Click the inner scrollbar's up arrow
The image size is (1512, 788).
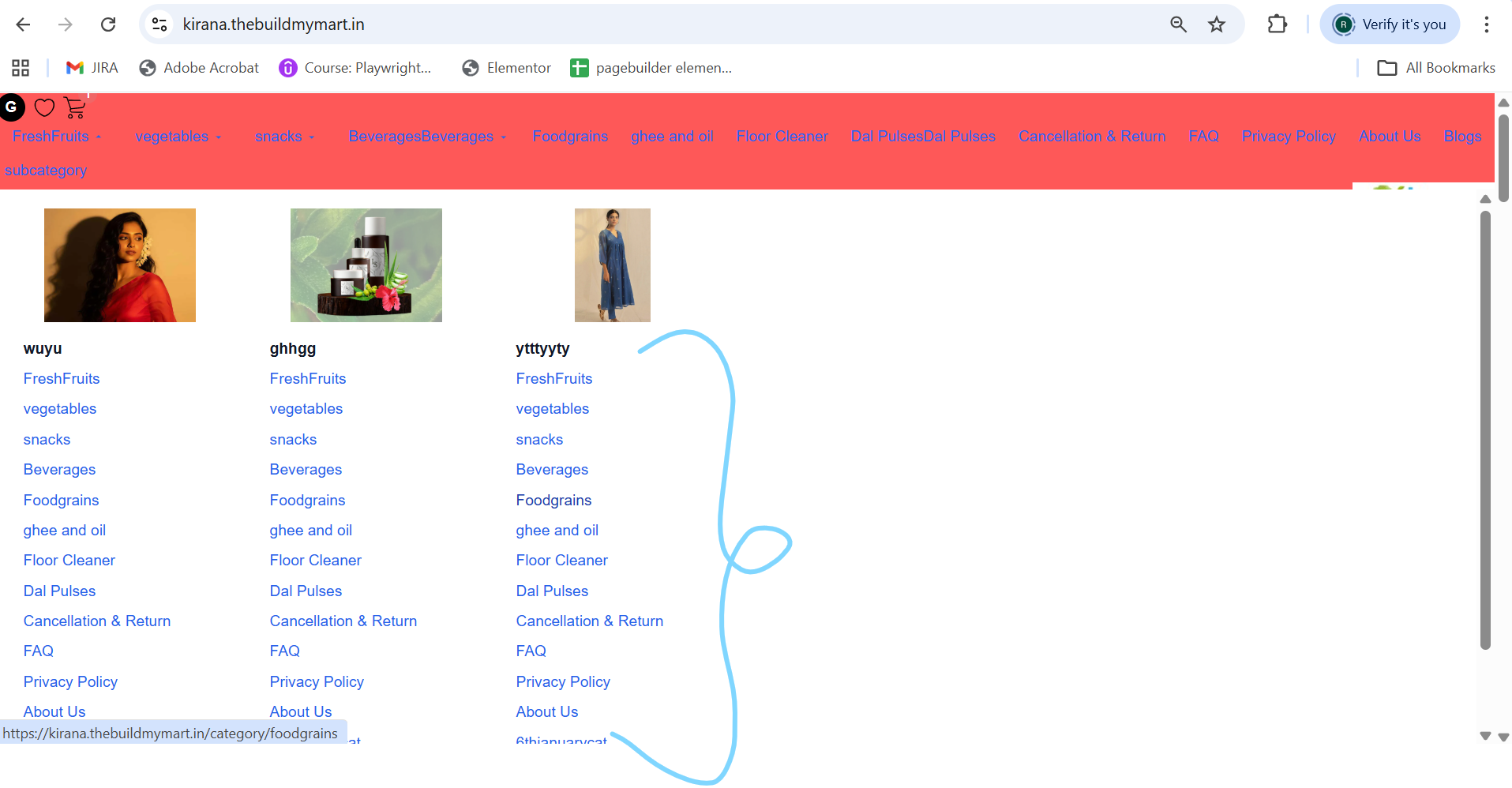point(1485,199)
